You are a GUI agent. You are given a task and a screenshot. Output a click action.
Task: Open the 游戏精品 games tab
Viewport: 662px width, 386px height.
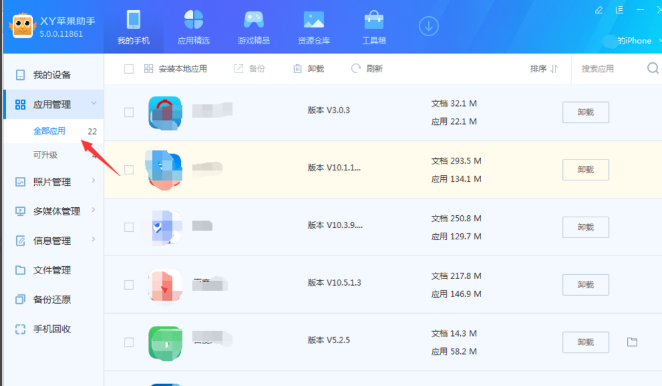254,27
